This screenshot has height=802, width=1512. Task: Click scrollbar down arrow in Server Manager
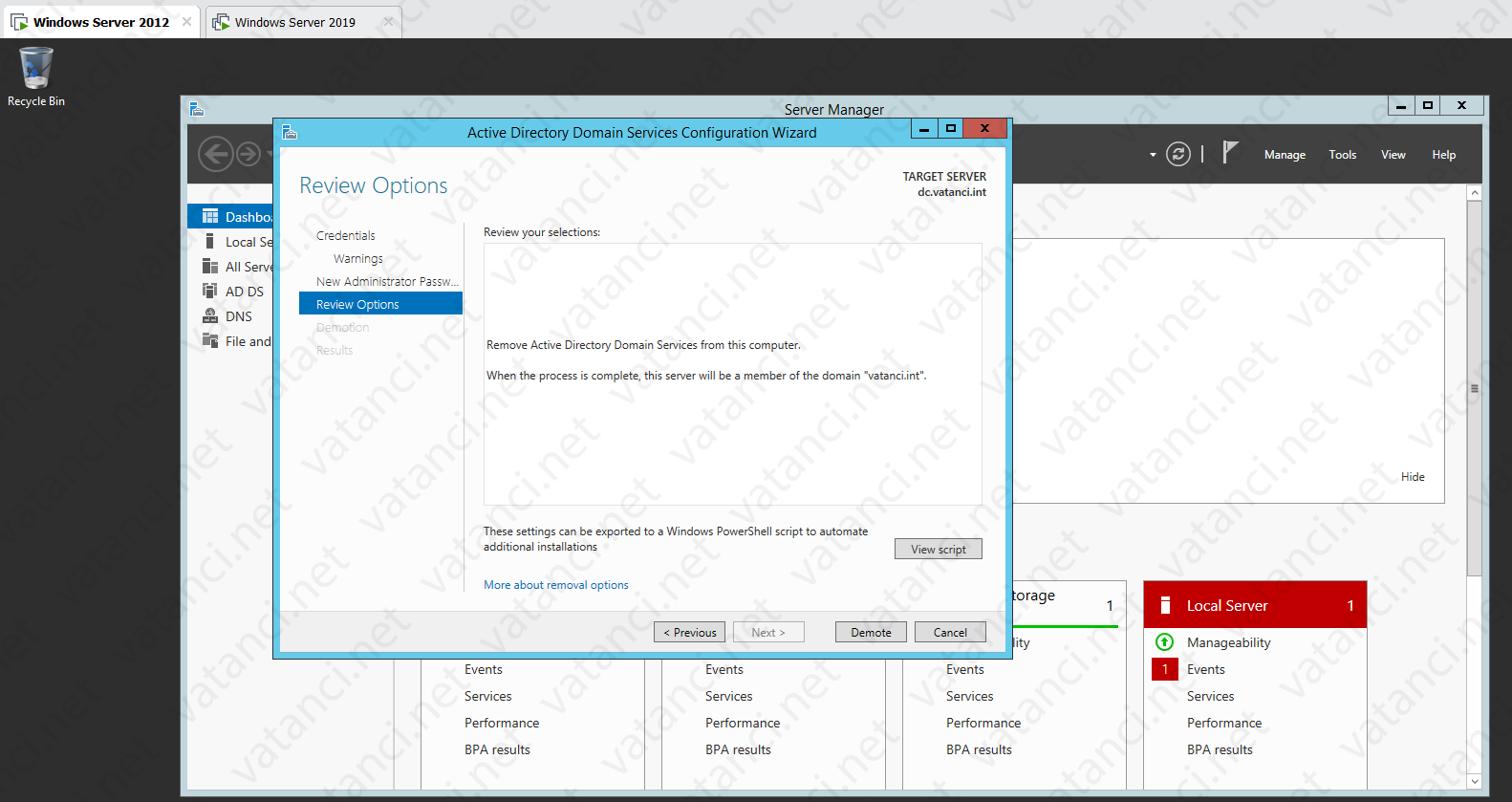(1474, 781)
